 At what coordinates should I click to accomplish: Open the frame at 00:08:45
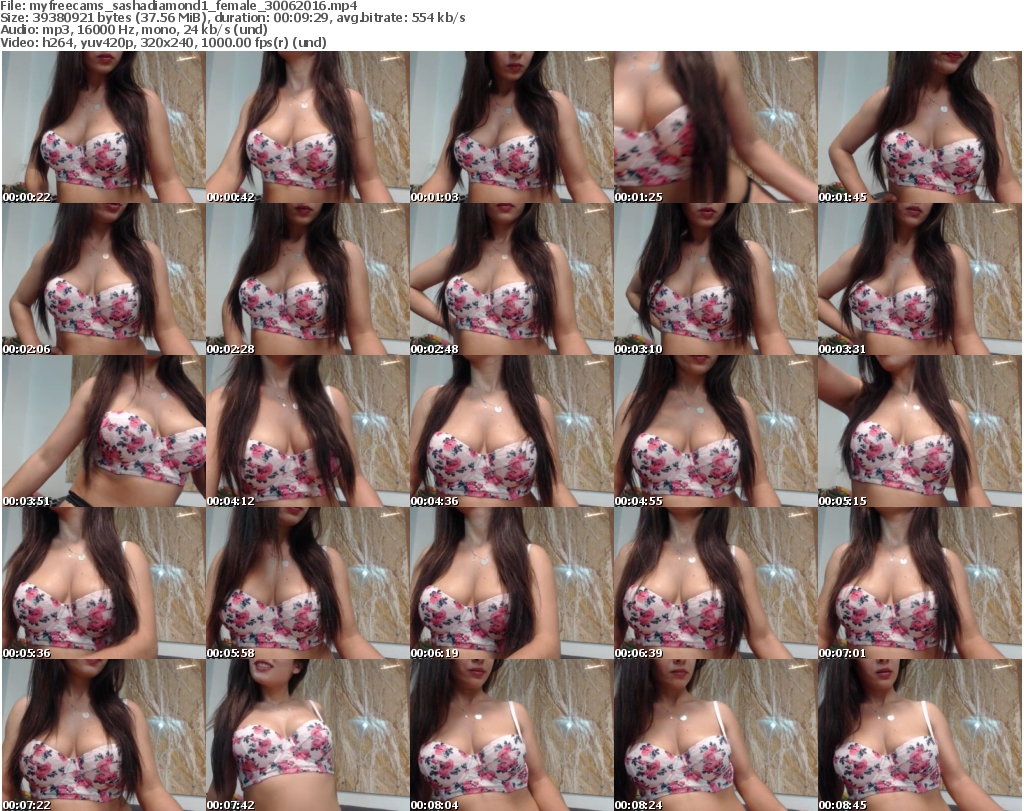920,735
